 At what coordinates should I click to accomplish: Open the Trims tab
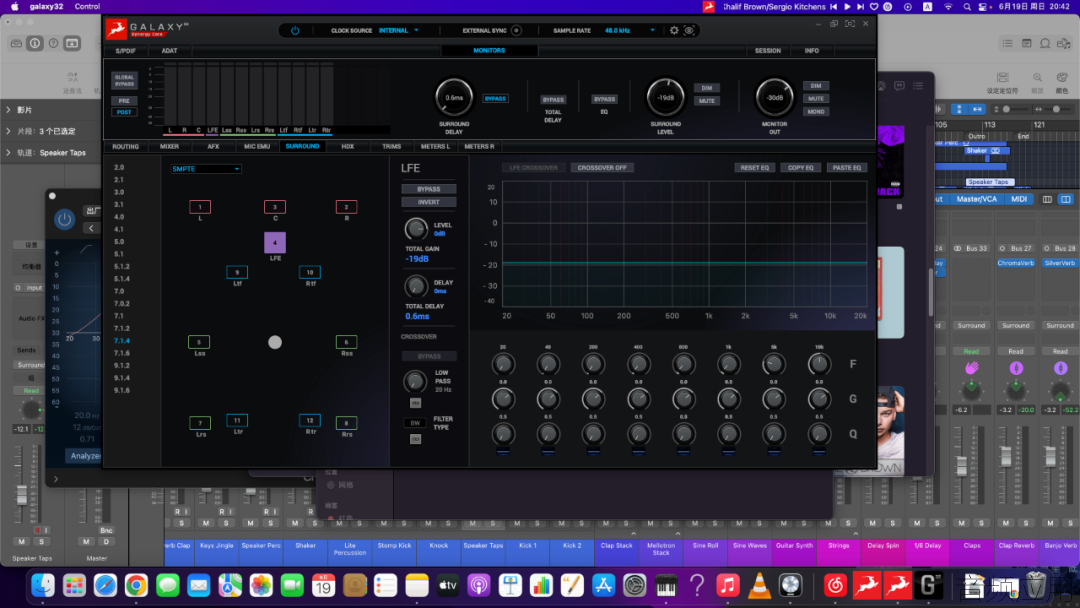391,147
